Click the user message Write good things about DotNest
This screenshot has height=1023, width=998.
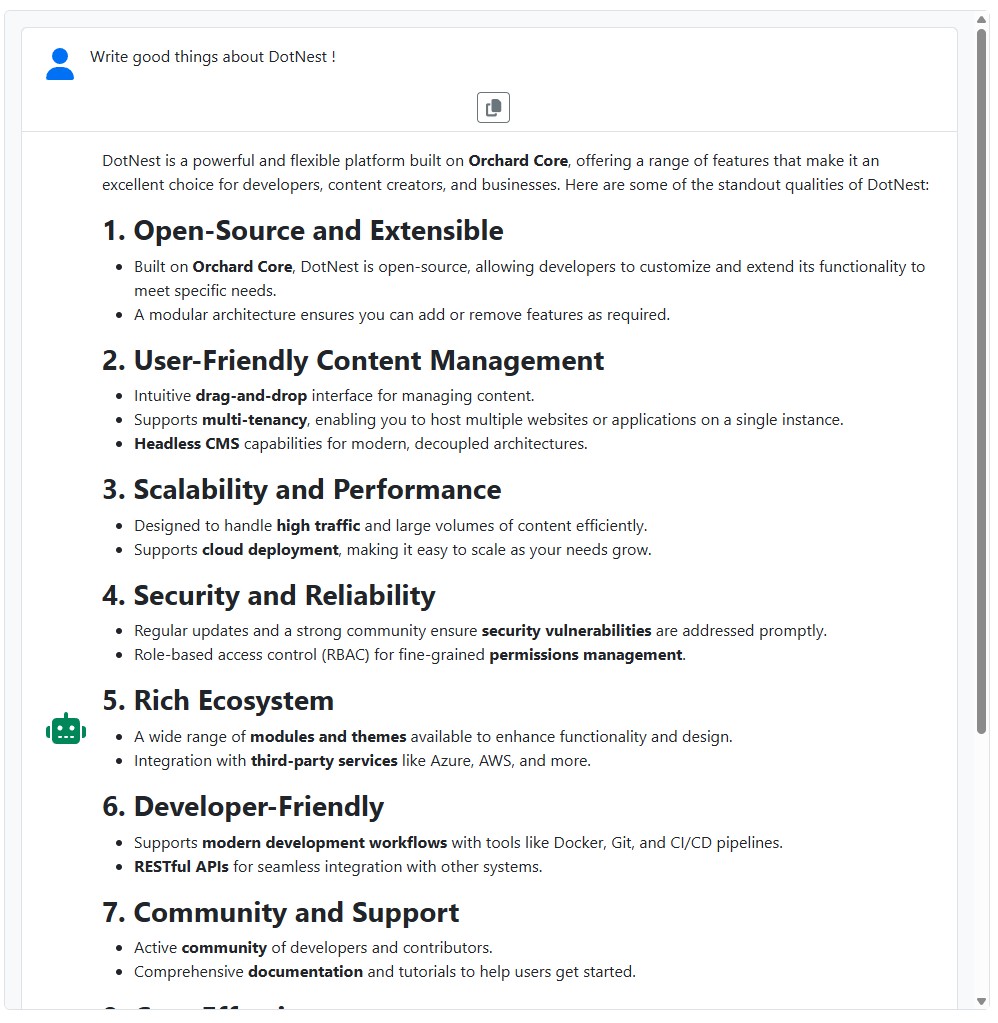(x=213, y=56)
